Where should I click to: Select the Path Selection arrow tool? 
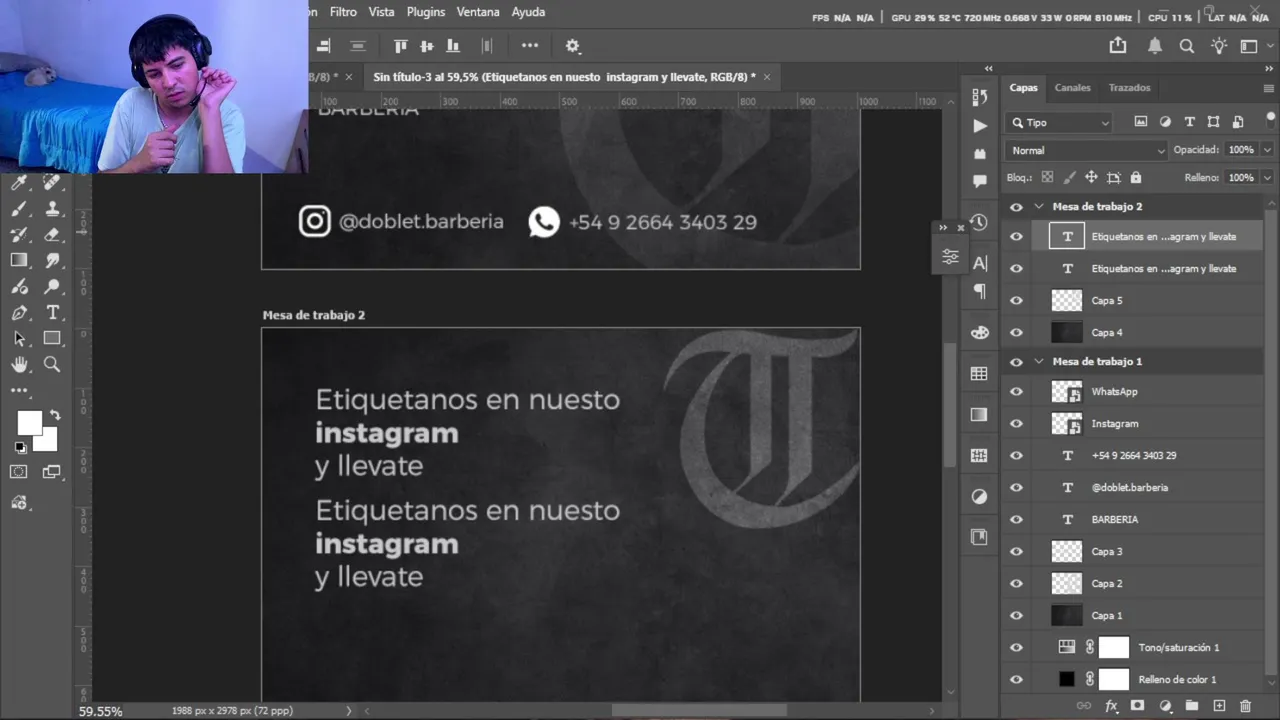coord(19,339)
